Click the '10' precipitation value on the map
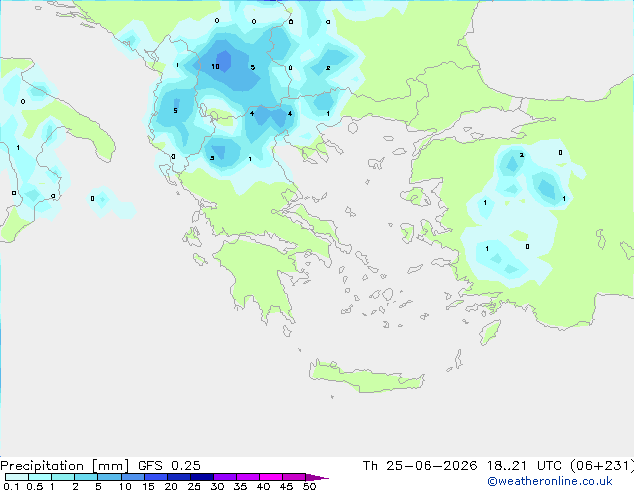Viewport: 634px width, 490px height. [x=216, y=66]
